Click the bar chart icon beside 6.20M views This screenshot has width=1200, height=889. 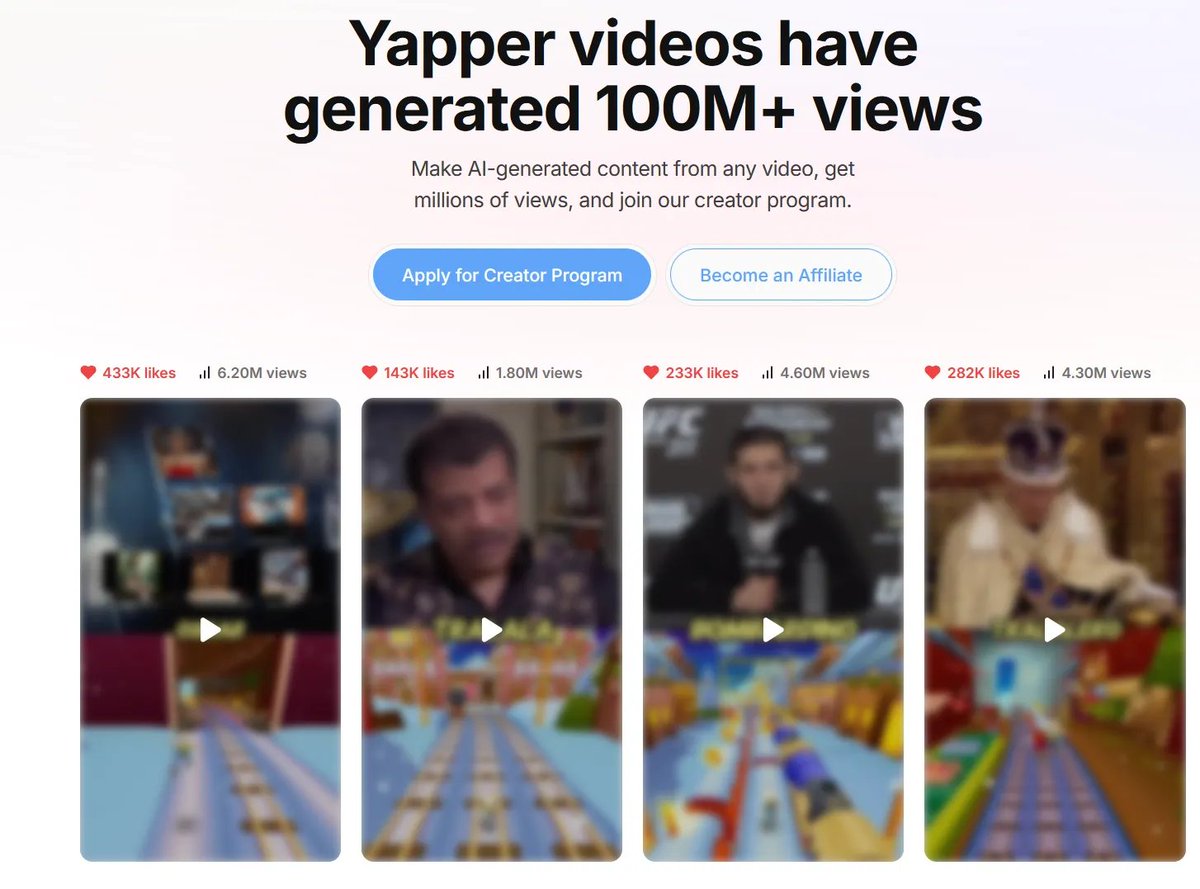pyautogui.click(x=205, y=373)
